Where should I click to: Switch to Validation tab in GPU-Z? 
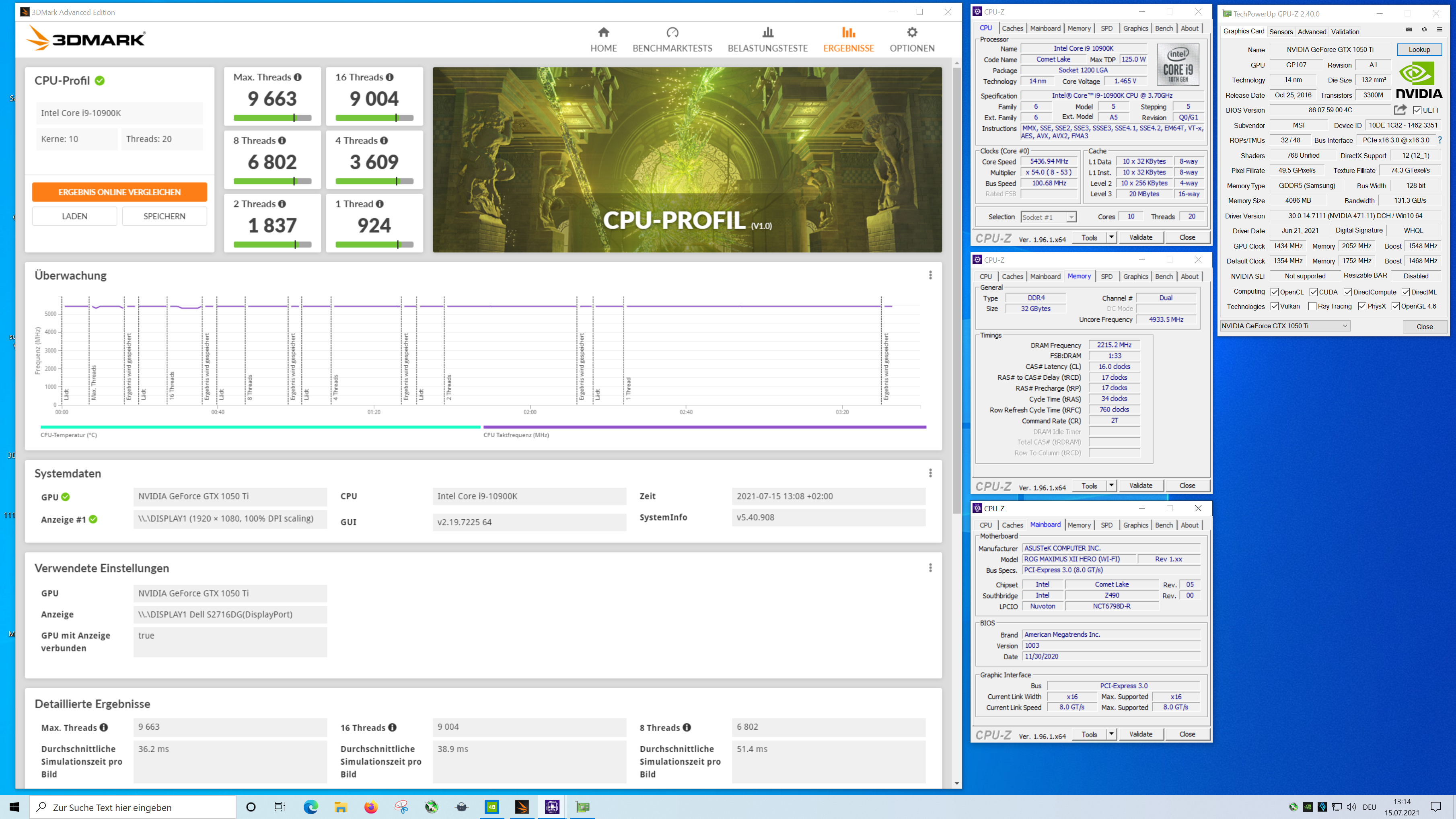1345,32
